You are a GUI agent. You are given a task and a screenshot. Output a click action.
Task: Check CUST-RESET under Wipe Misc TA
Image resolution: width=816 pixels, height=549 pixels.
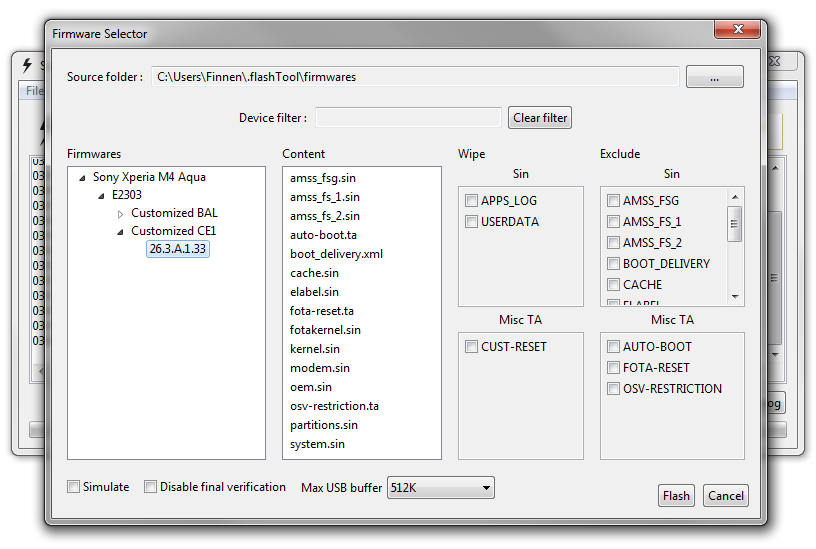(471, 347)
